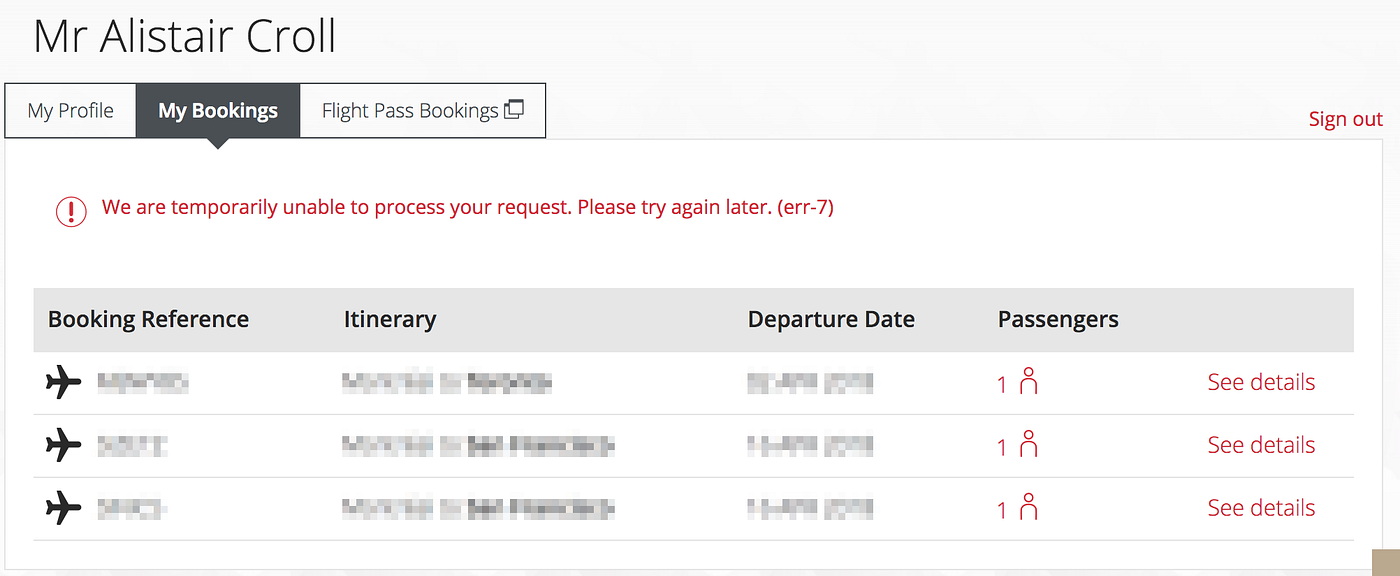
Task: Click the airplane icon in second booking row
Action: pyautogui.click(x=63, y=445)
